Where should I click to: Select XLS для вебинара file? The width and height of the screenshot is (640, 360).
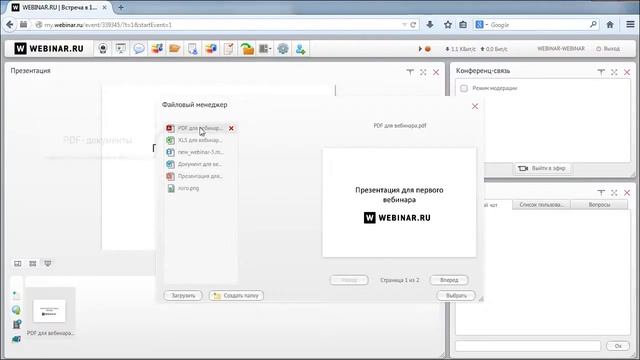click(200, 140)
